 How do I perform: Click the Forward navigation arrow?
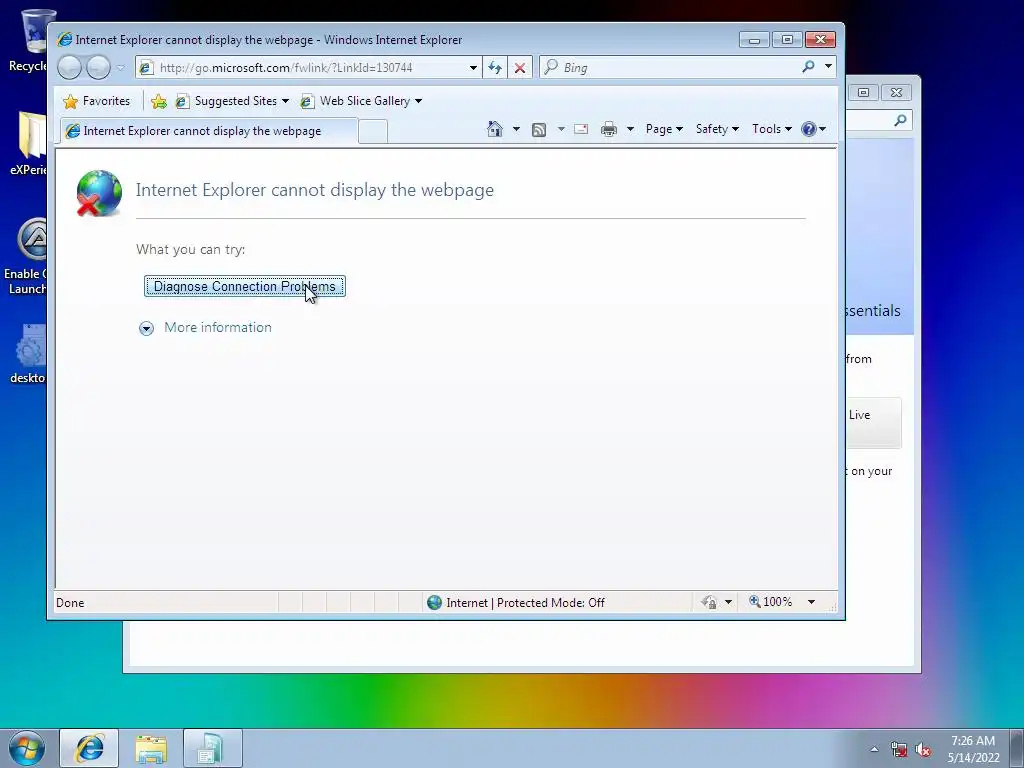tap(99, 67)
